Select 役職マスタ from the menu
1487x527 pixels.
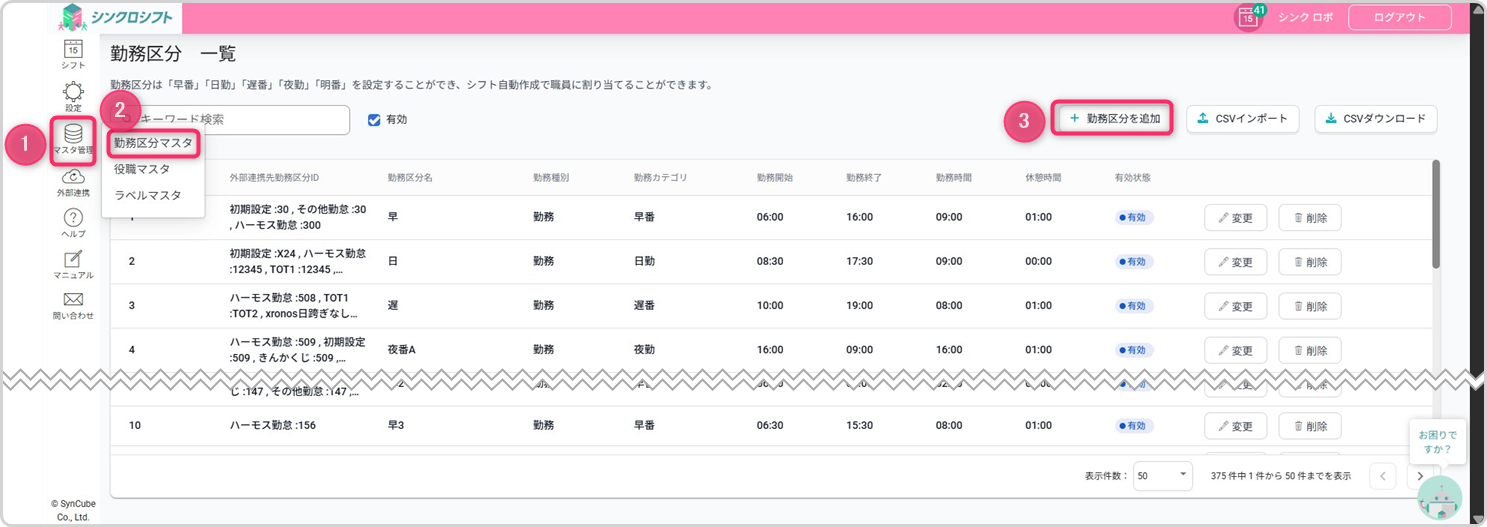point(141,169)
